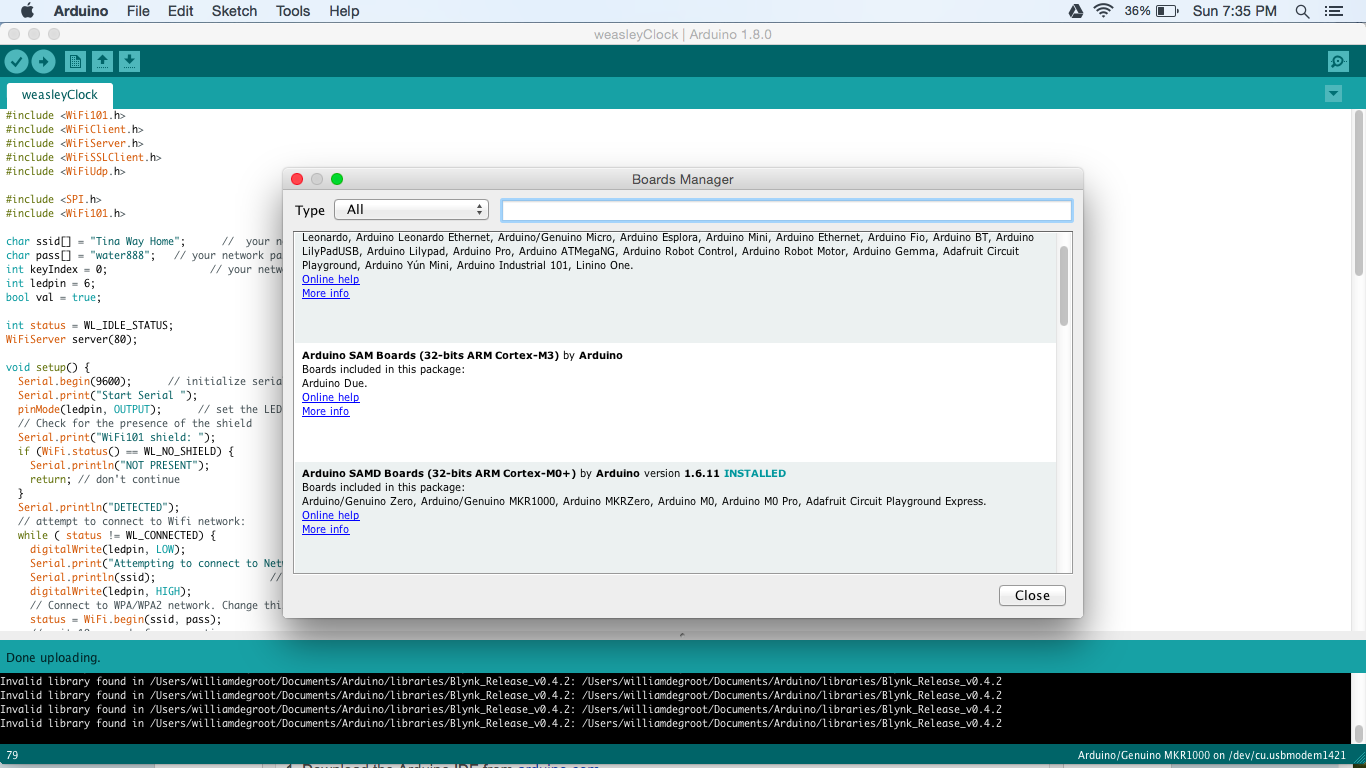The image size is (1366, 768).
Task: Click the 'int ledpin = 6;' code line
Action: click(x=50, y=283)
